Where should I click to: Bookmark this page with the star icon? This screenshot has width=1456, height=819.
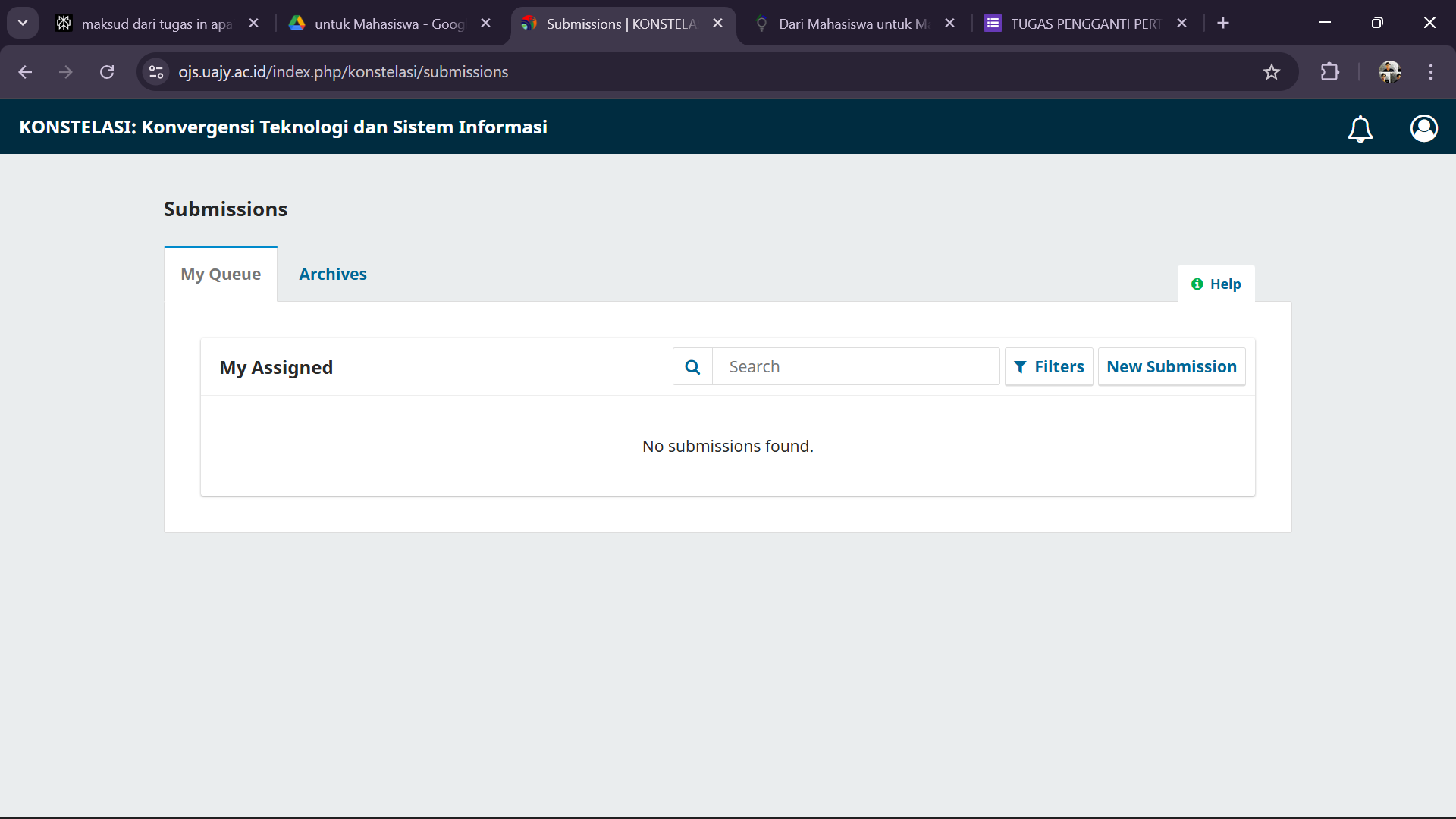(x=1272, y=72)
